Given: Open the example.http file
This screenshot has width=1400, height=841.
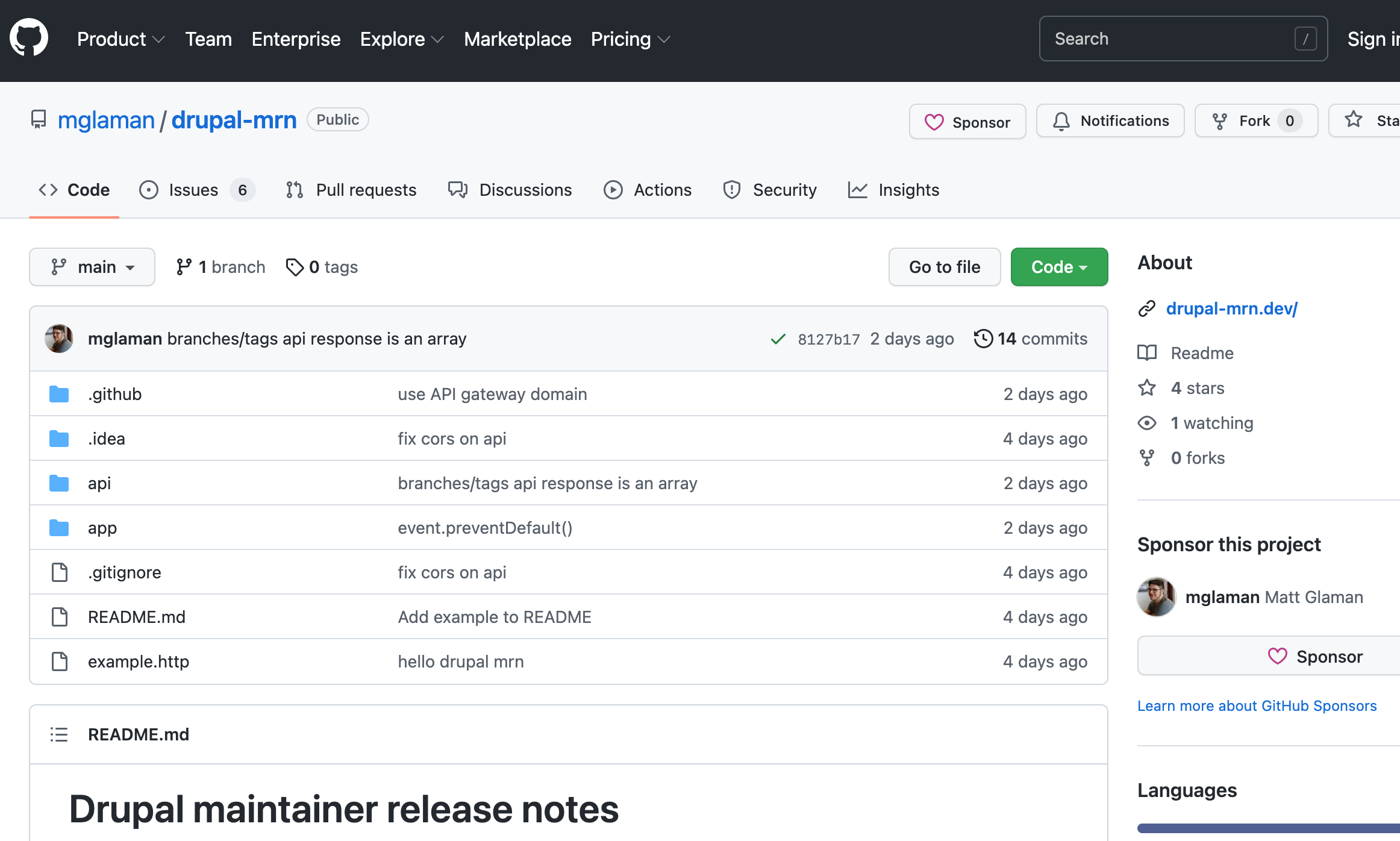Looking at the screenshot, I should (139, 661).
